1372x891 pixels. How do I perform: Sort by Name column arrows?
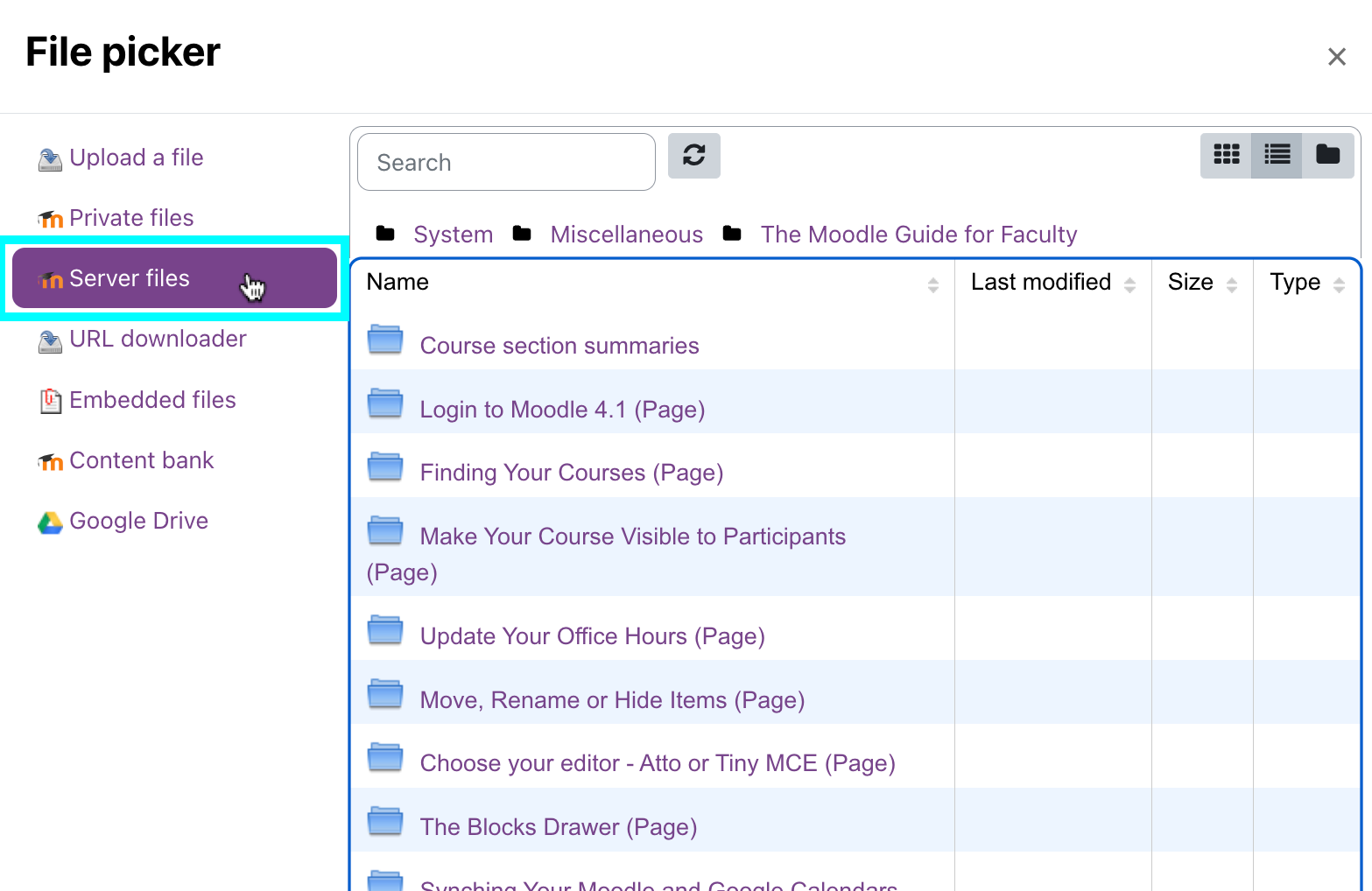click(x=933, y=284)
